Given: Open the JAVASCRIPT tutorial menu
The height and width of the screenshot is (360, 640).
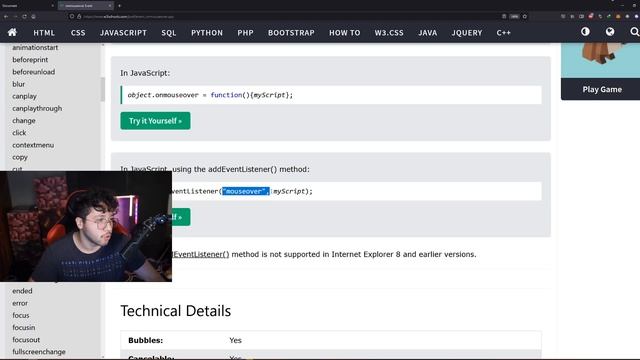Looking at the screenshot, I should [x=123, y=33].
